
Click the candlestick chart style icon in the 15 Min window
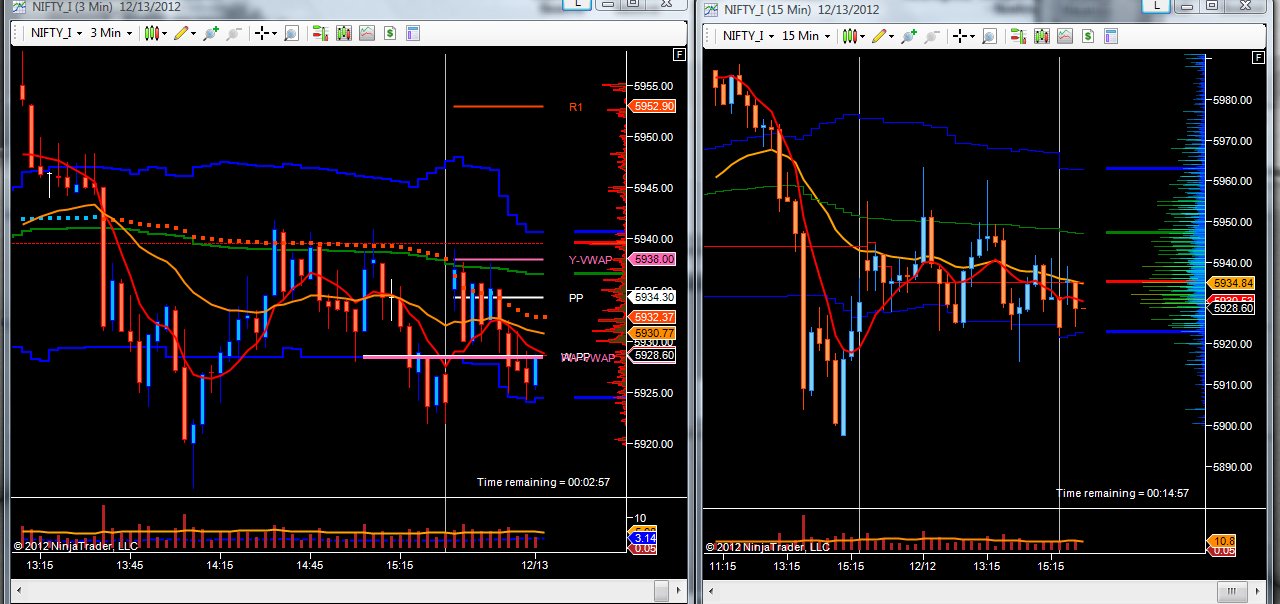[x=850, y=35]
